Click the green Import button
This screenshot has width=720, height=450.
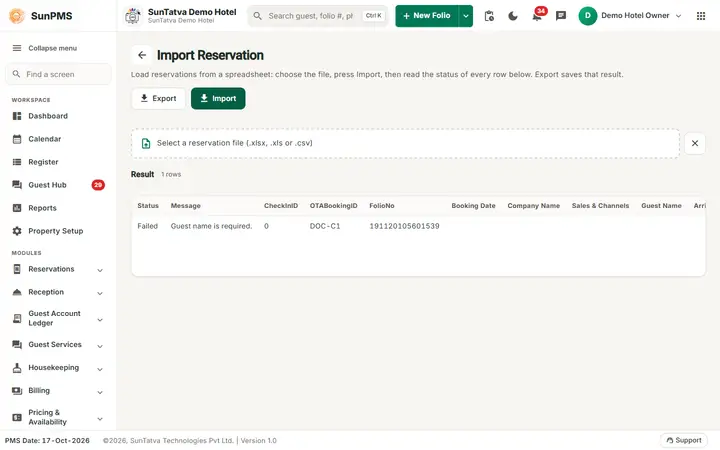click(218, 98)
